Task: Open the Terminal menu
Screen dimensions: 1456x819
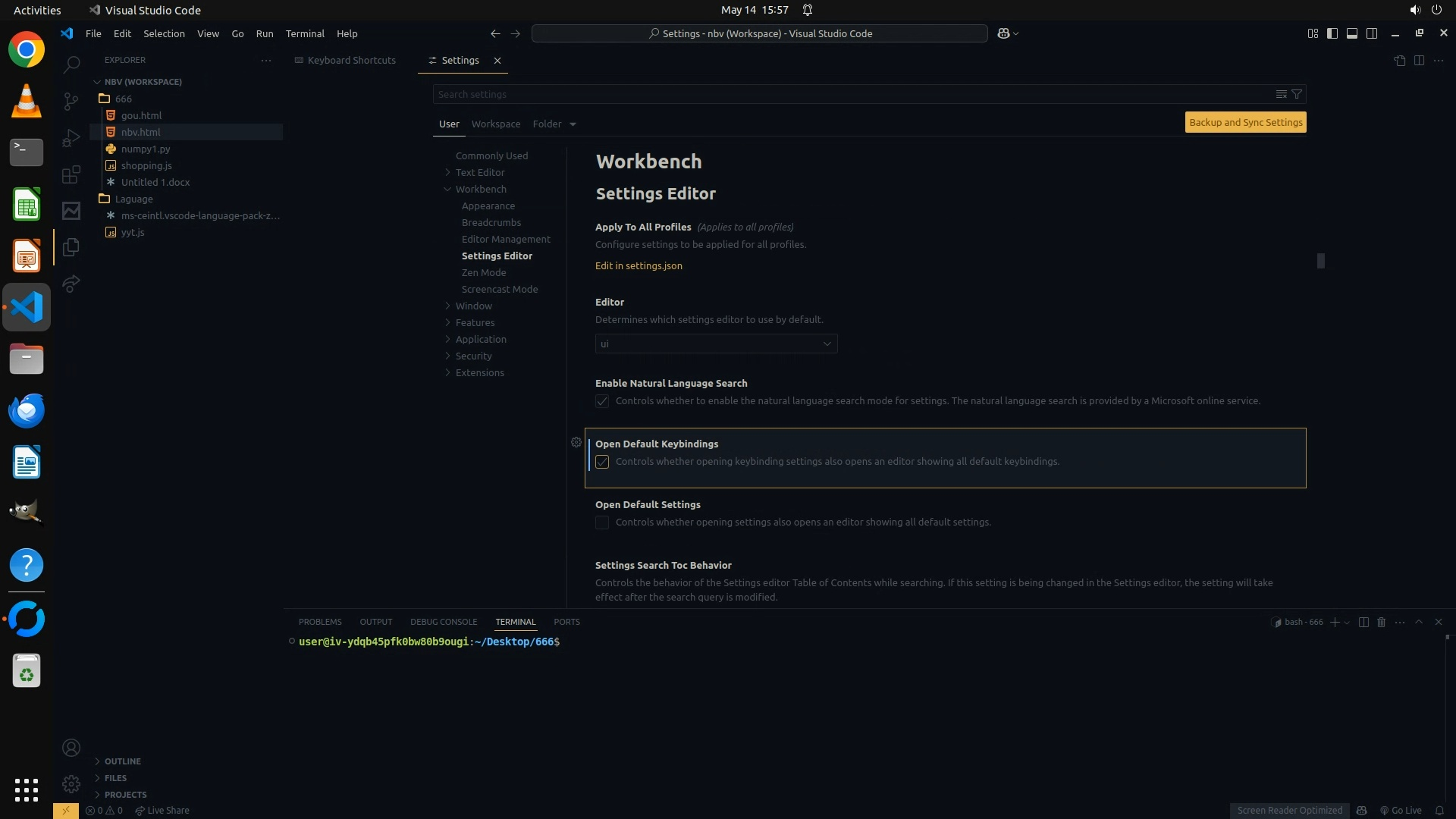Action: click(x=305, y=33)
